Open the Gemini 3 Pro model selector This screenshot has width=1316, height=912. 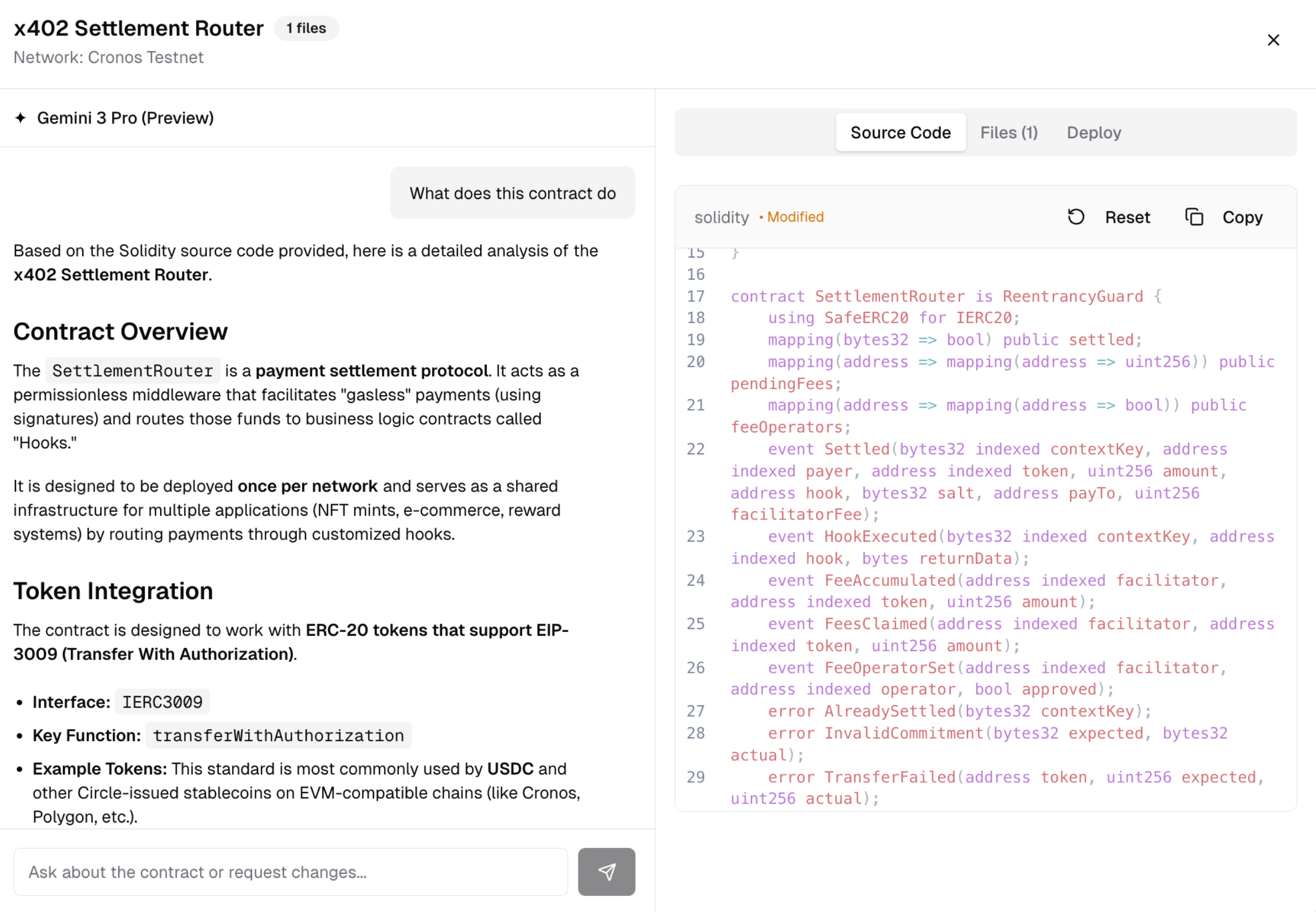coord(125,118)
